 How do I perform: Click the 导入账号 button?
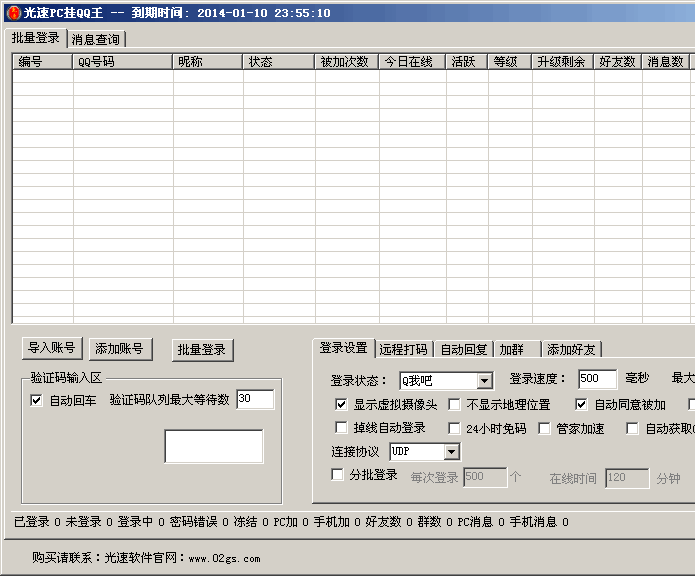click(52, 348)
